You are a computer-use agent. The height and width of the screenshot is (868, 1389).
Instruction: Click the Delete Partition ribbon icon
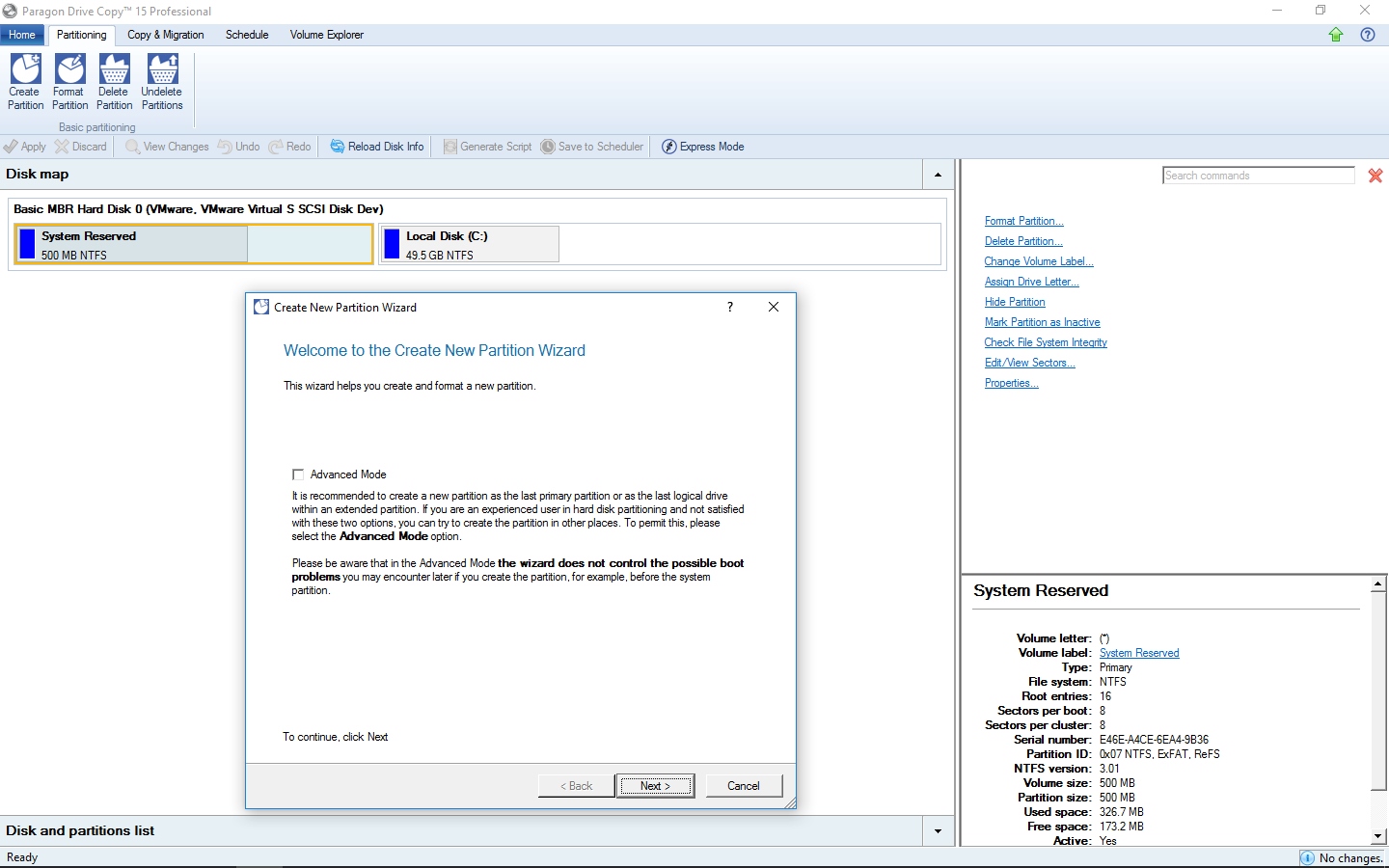click(114, 82)
